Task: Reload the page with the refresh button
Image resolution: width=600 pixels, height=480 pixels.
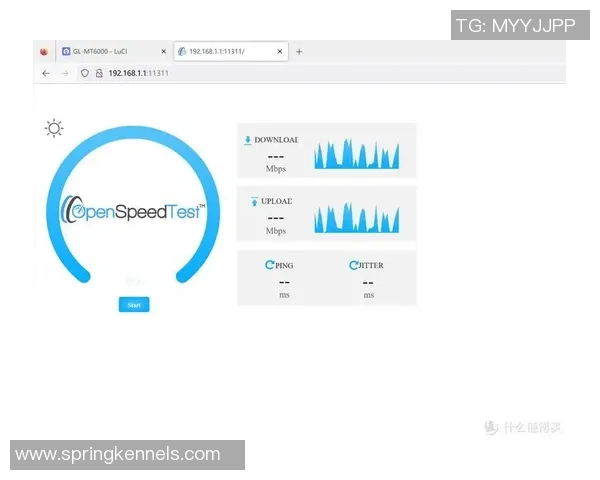Action: [x=85, y=73]
